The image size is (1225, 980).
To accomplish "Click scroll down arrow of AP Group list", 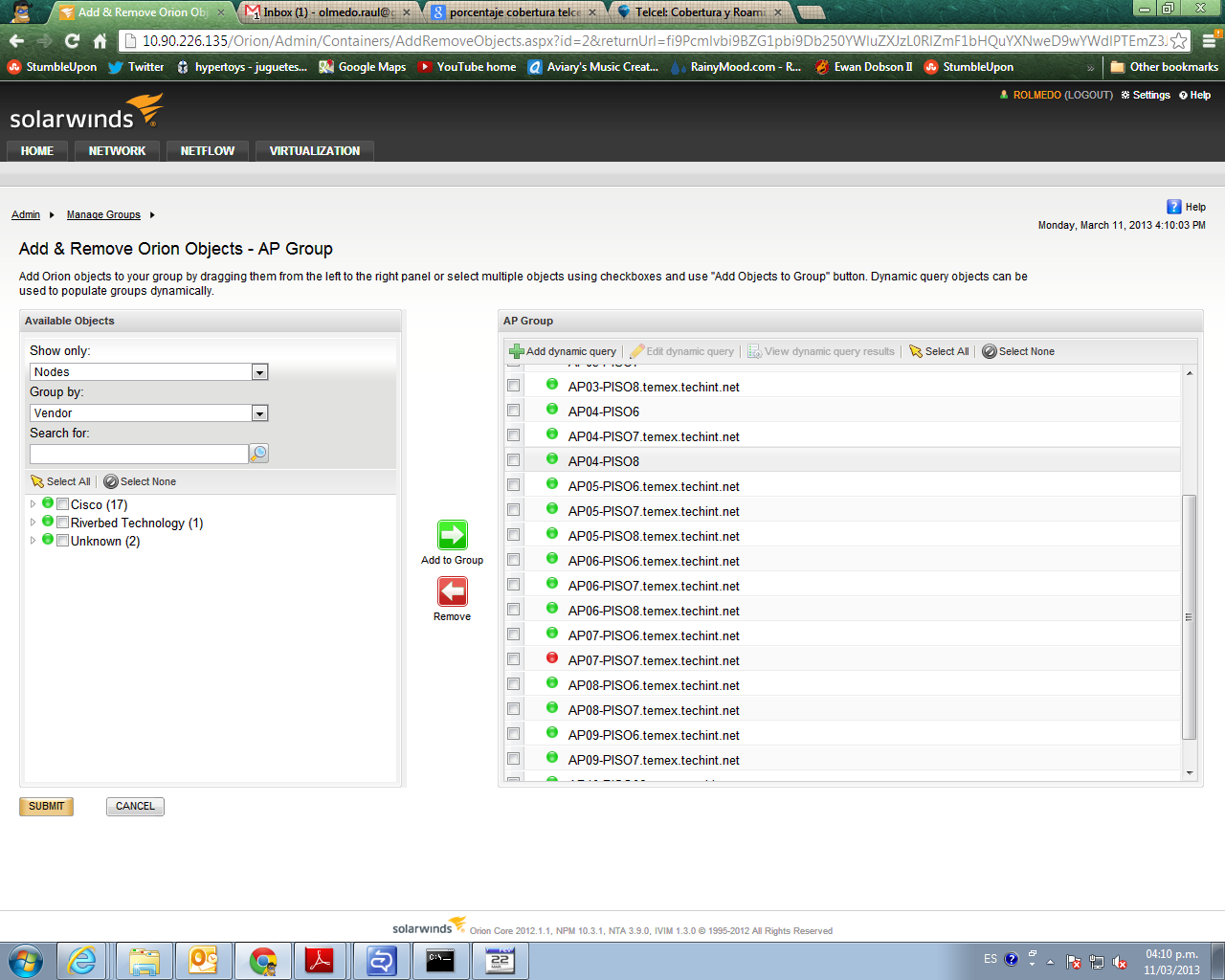I will (x=1190, y=772).
